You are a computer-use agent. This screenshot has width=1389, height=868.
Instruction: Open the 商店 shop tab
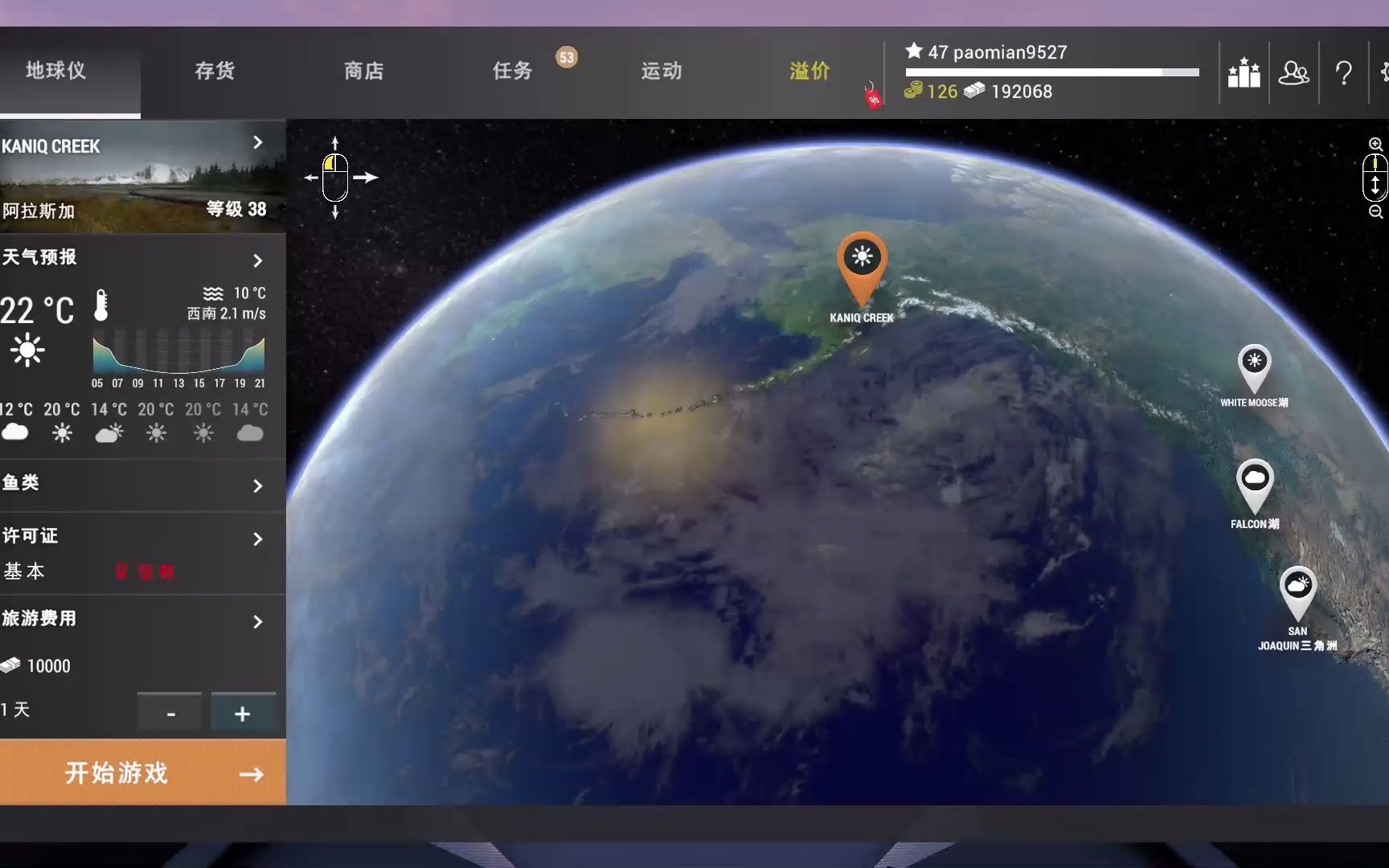364,71
